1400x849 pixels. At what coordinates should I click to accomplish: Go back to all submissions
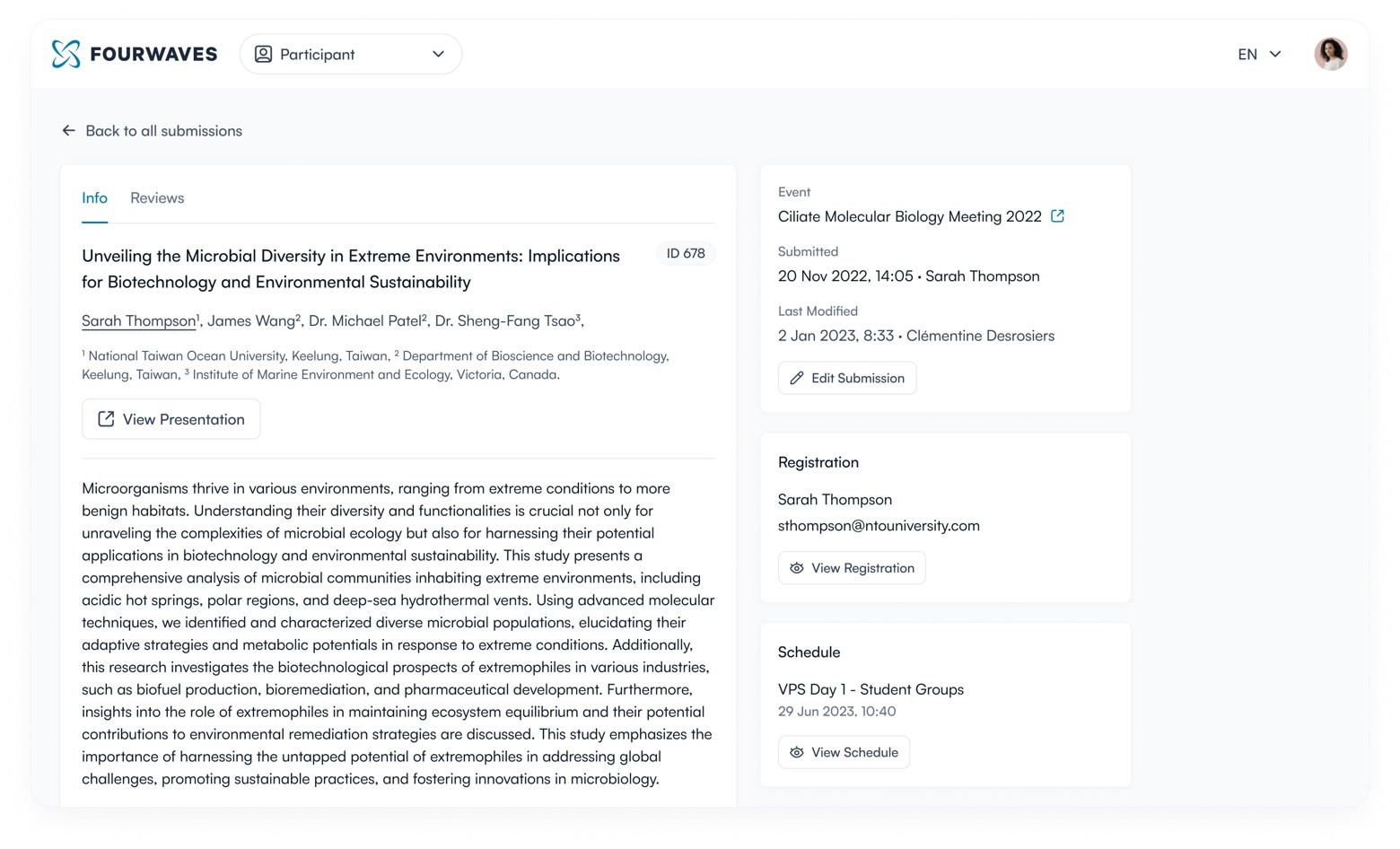163,131
